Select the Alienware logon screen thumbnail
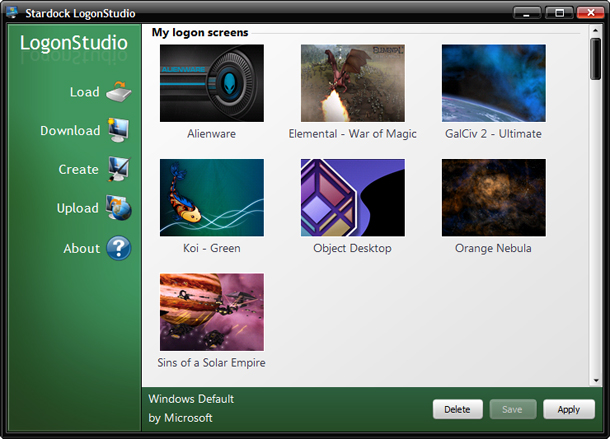Image resolution: width=610 pixels, height=439 pixels. click(212, 83)
